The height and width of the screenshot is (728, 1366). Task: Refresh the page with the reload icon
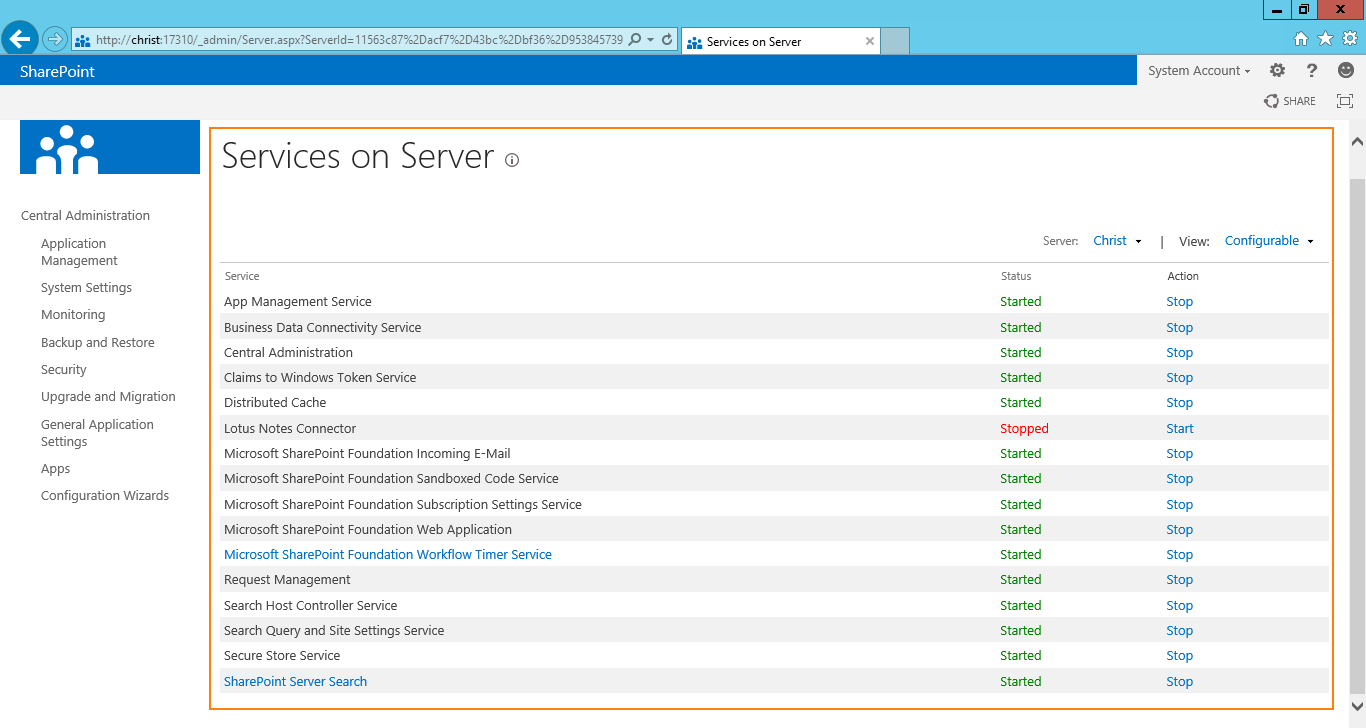(667, 40)
